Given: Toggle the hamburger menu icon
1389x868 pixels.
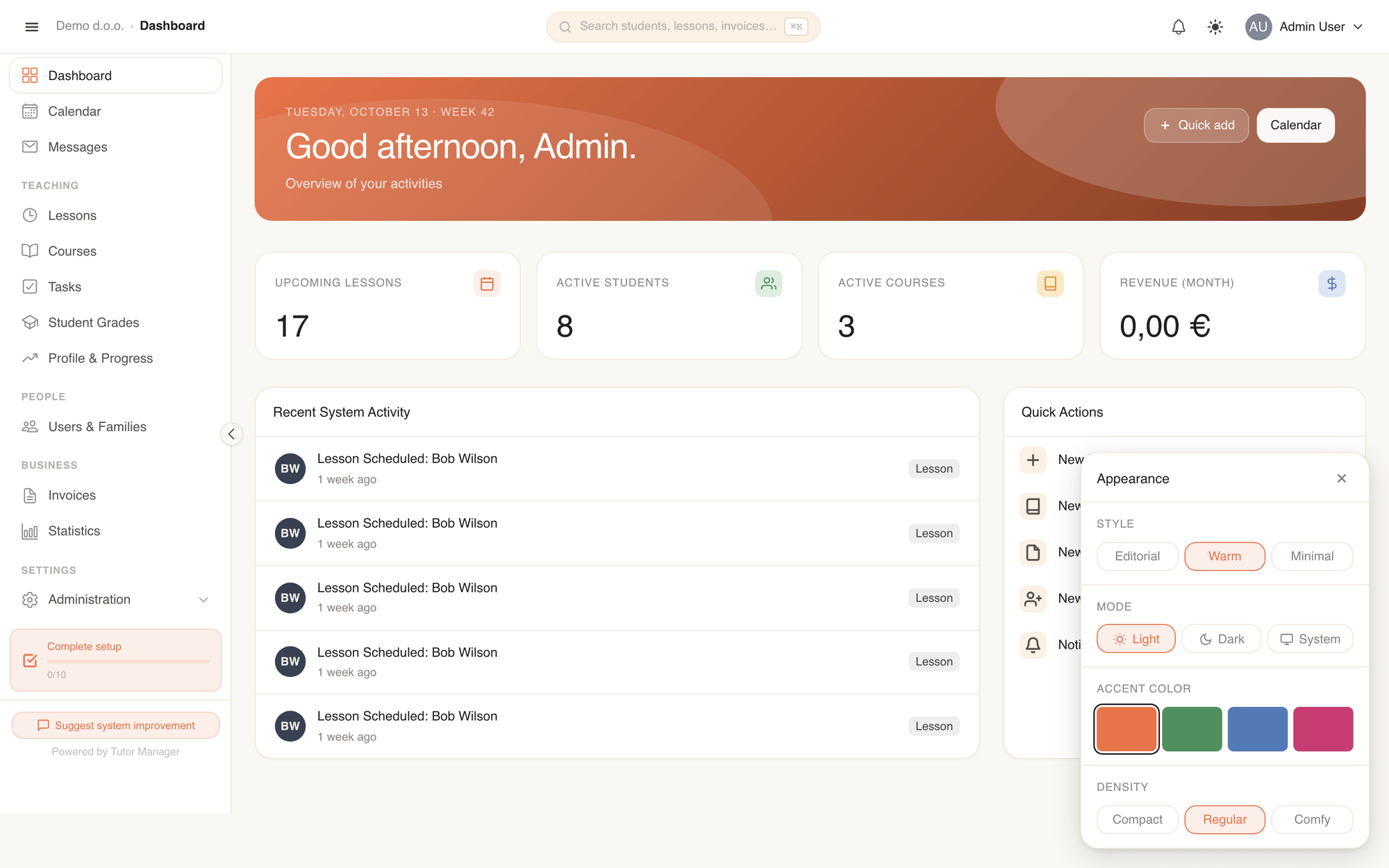Looking at the screenshot, I should click(x=31, y=26).
